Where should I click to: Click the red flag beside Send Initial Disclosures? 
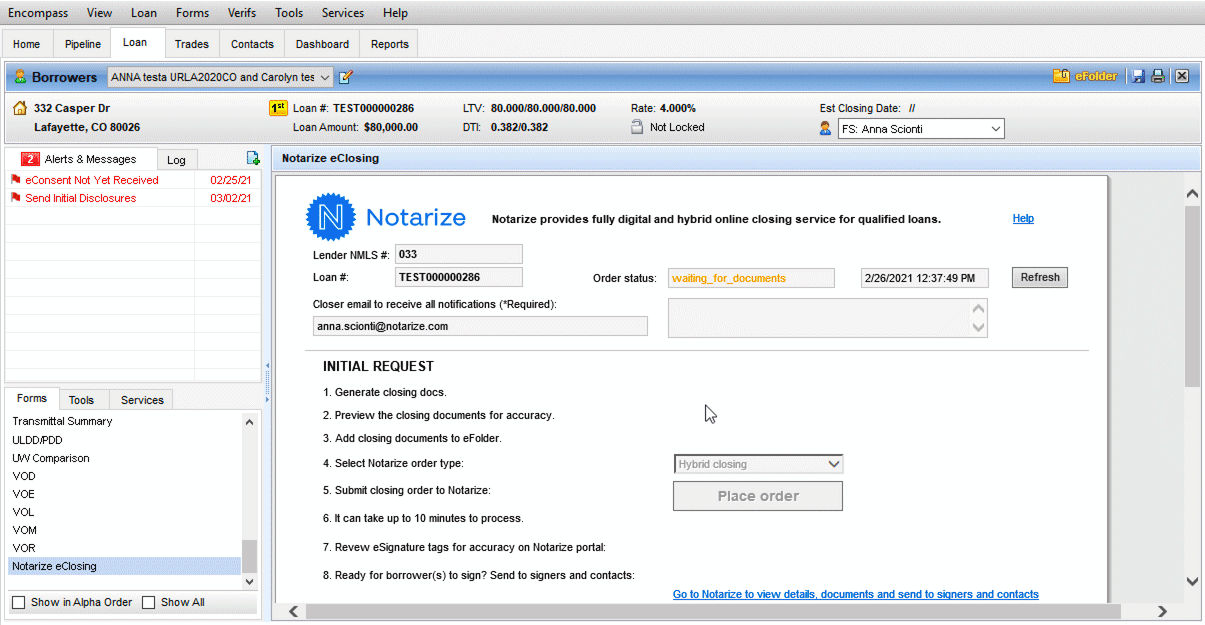[16, 198]
